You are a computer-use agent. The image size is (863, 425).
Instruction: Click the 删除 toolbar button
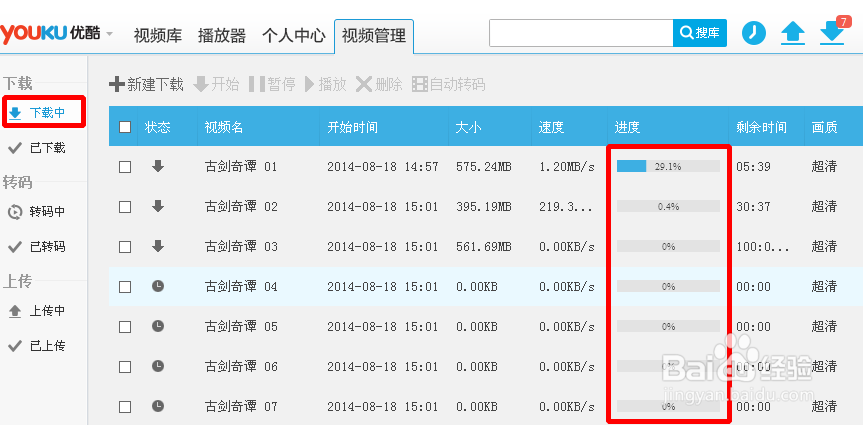[x=379, y=84]
